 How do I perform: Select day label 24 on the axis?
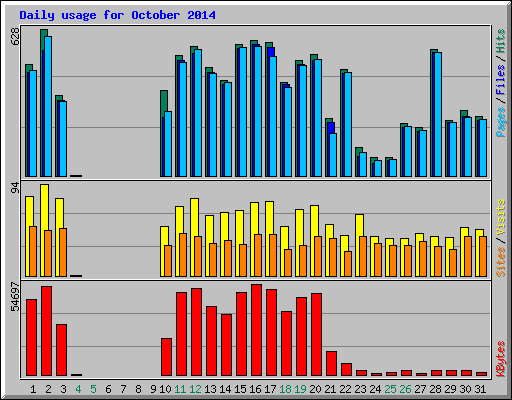click(x=375, y=389)
